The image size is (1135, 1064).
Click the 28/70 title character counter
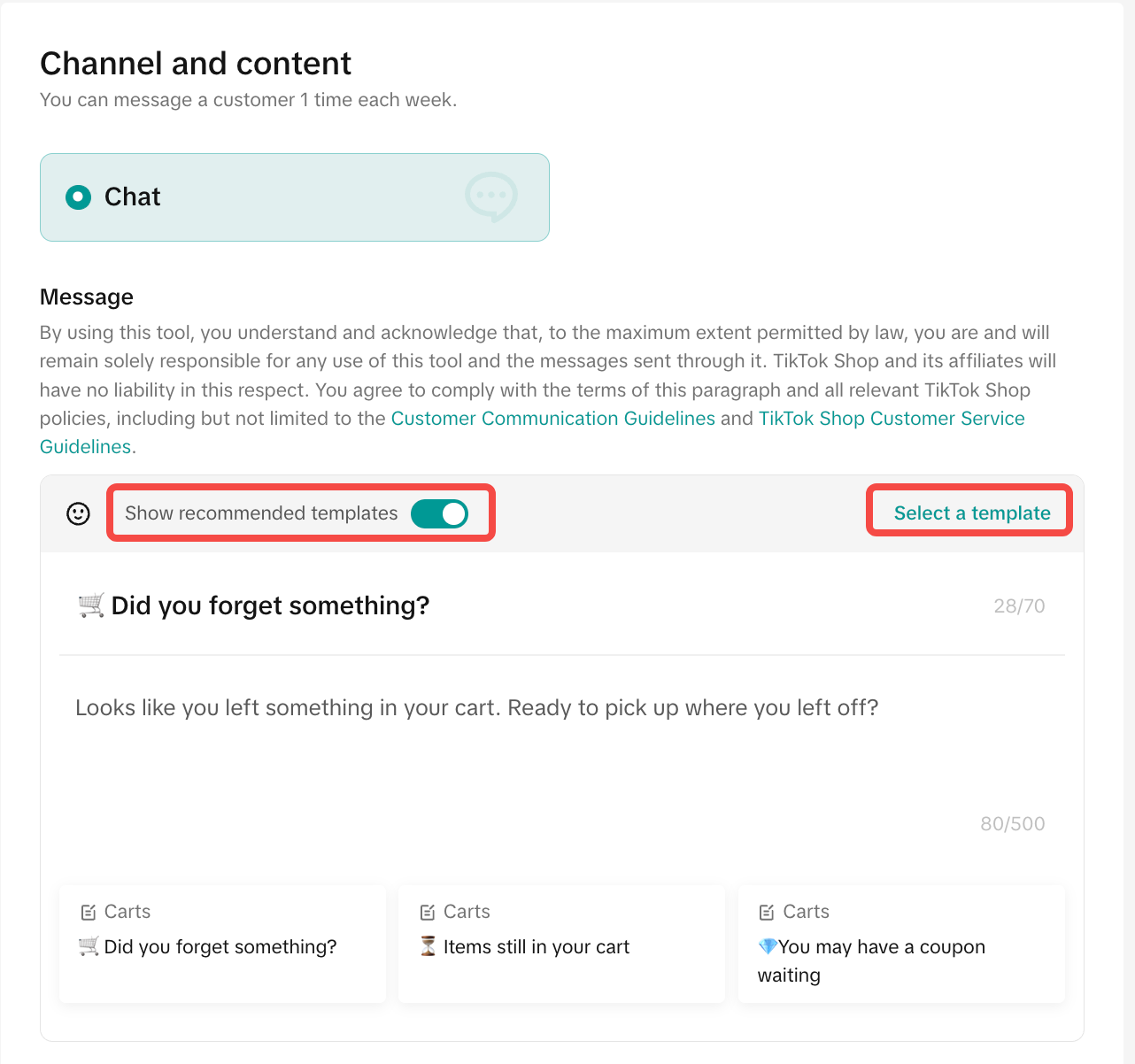tap(1019, 606)
